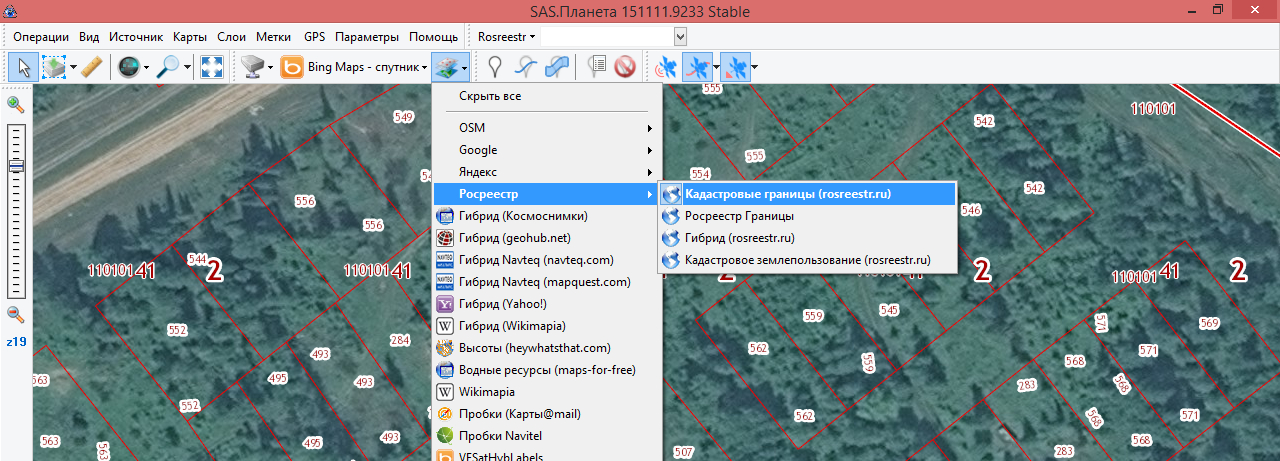The height and width of the screenshot is (461, 1280).
Task: Click the zoom in magnifier above slider
Action: click(16, 105)
